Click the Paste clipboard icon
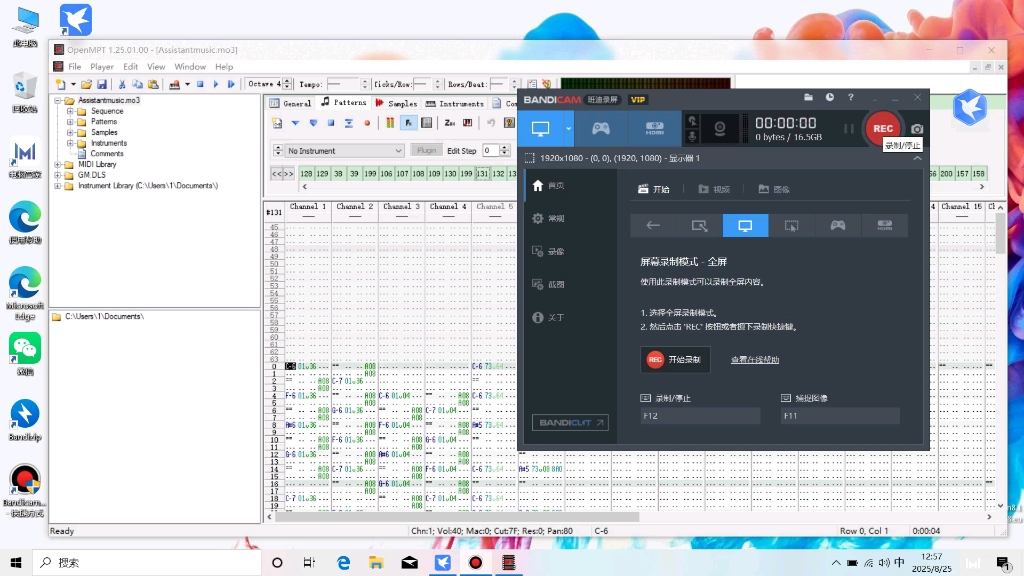The height and width of the screenshot is (576, 1024). click(153, 84)
